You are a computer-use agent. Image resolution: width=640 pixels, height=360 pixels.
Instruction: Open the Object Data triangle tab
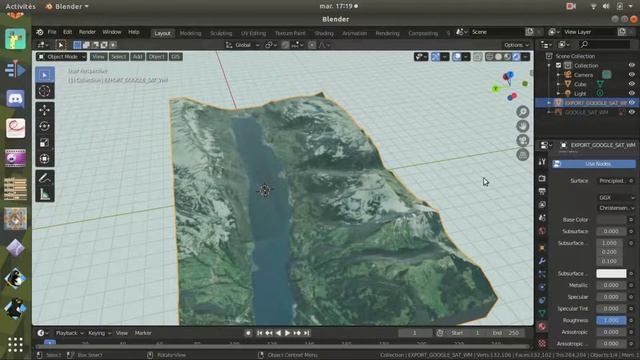pyautogui.click(x=542, y=313)
